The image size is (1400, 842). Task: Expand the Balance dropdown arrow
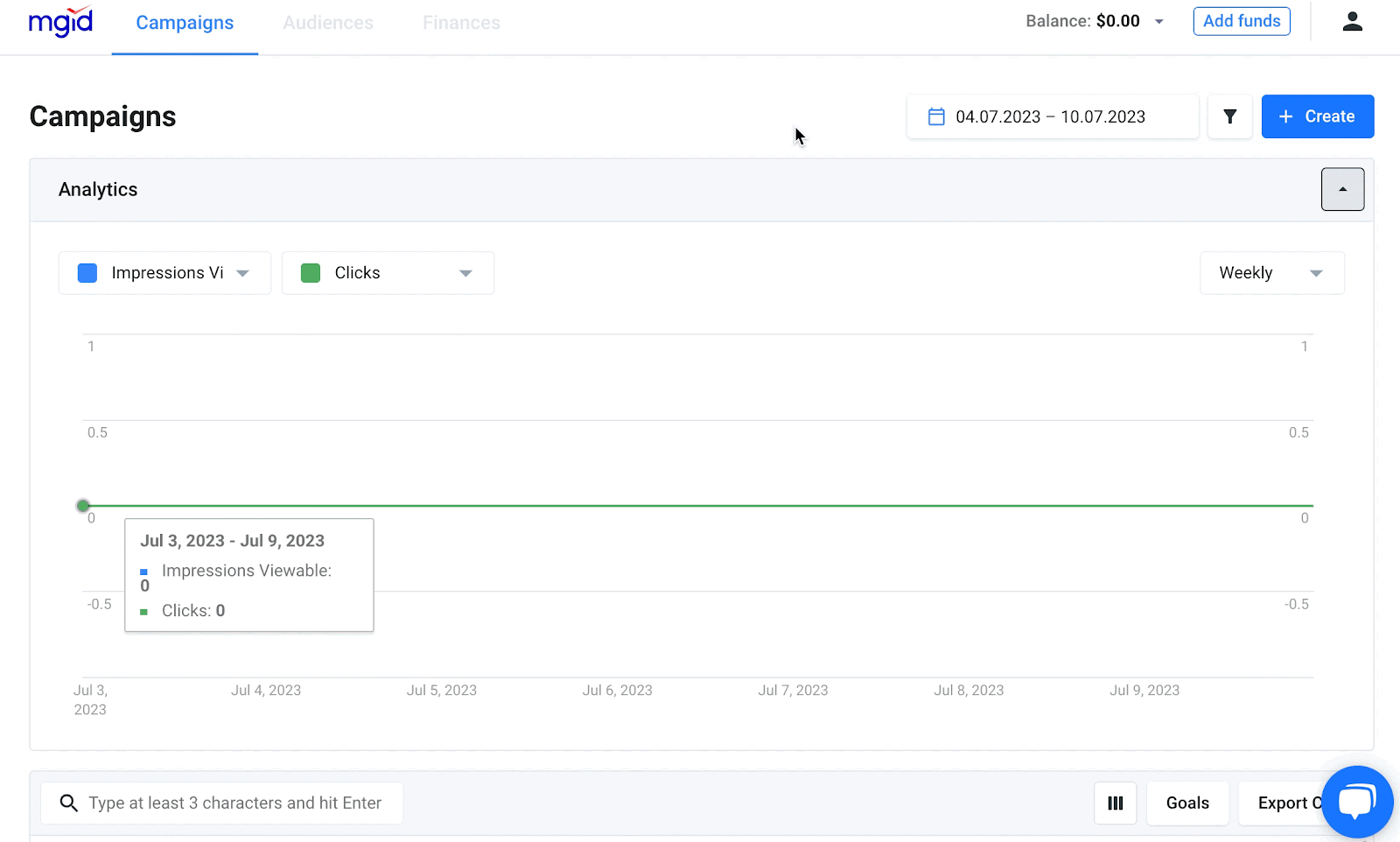1159,21
